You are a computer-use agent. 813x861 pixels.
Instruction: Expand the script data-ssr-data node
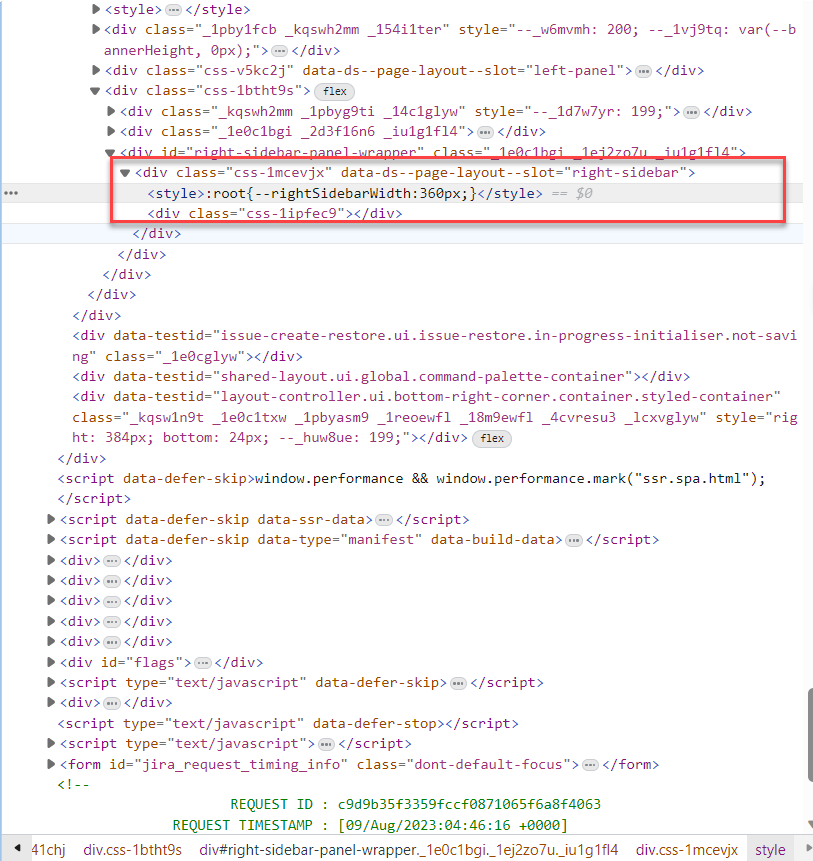pos(51,519)
